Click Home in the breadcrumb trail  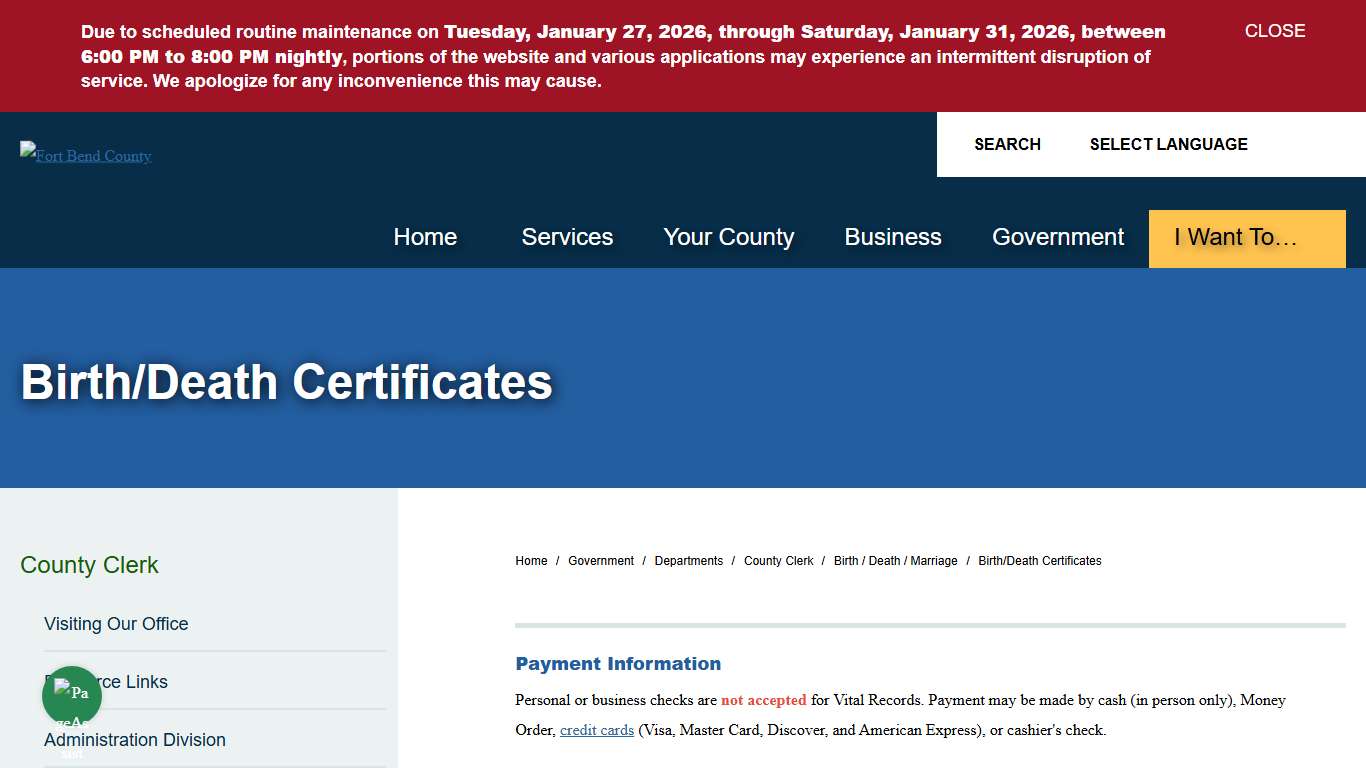pyautogui.click(x=531, y=561)
